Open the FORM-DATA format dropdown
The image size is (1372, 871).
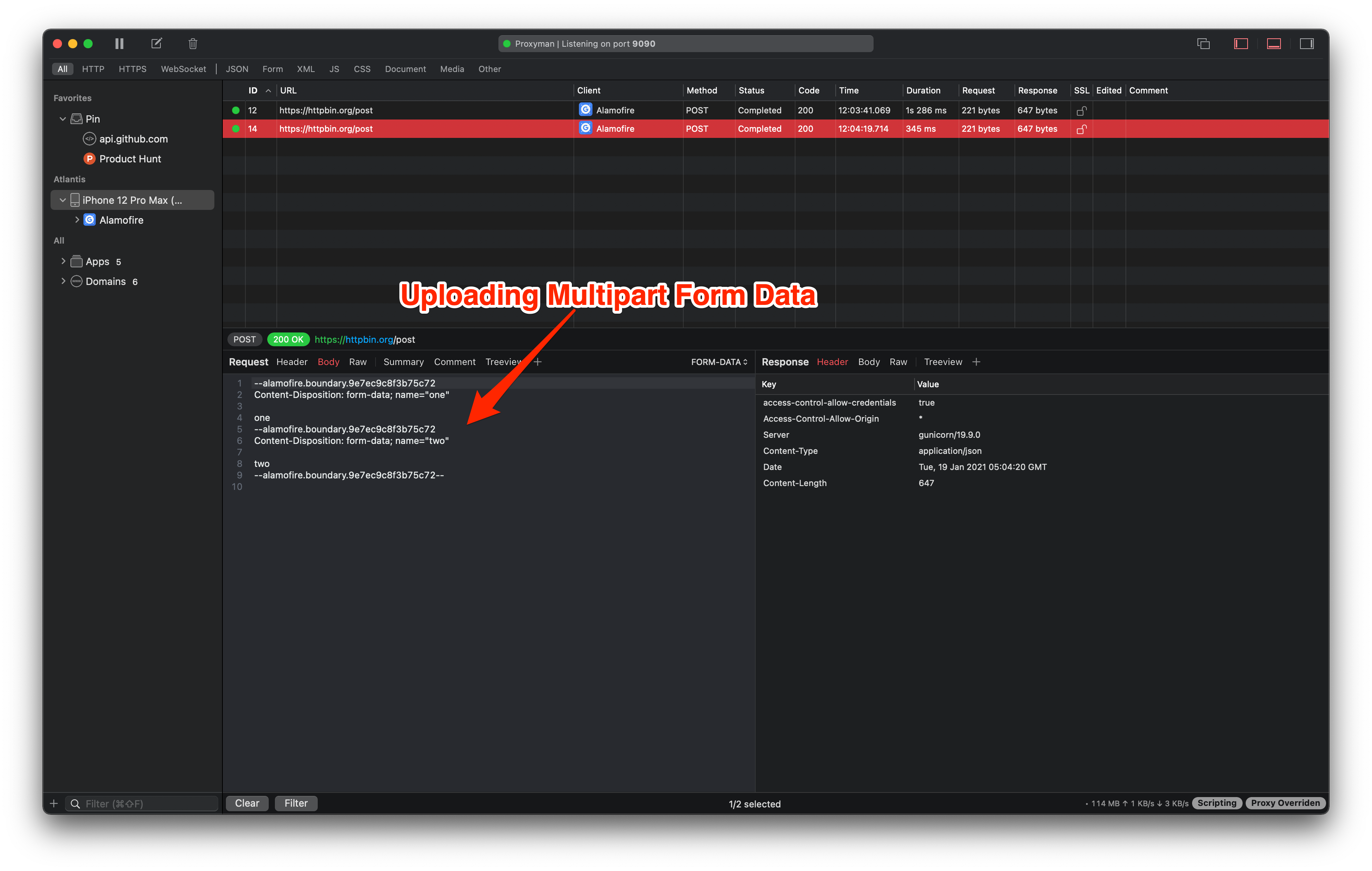coord(719,362)
